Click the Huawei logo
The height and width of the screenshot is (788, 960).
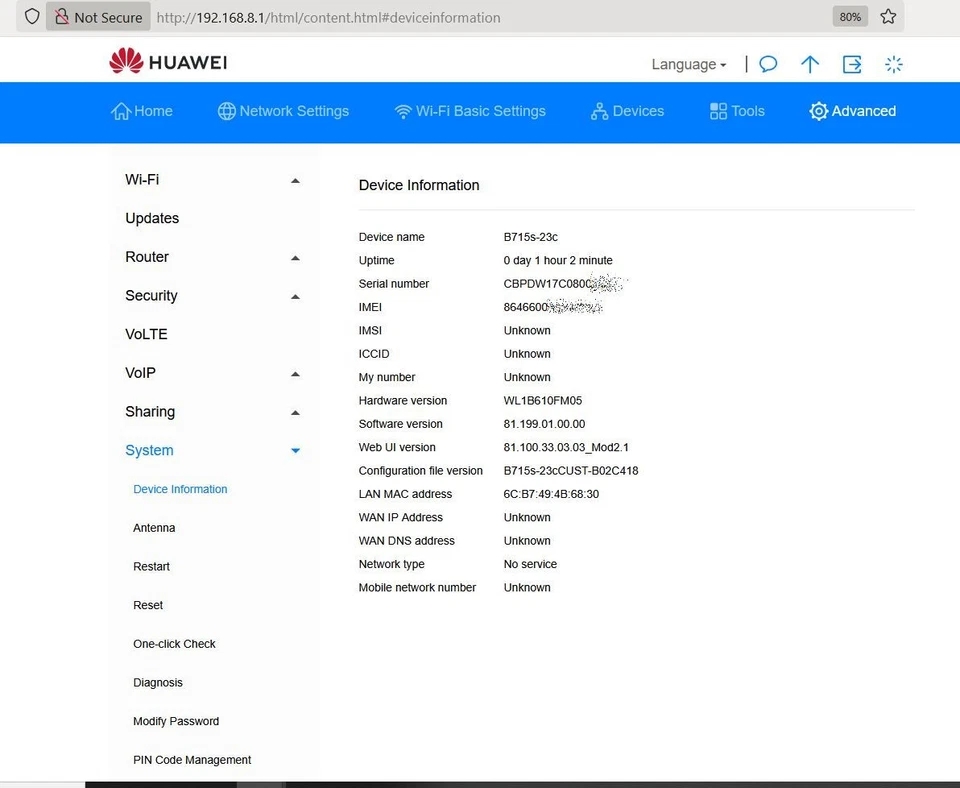click(x=168, y=61)
